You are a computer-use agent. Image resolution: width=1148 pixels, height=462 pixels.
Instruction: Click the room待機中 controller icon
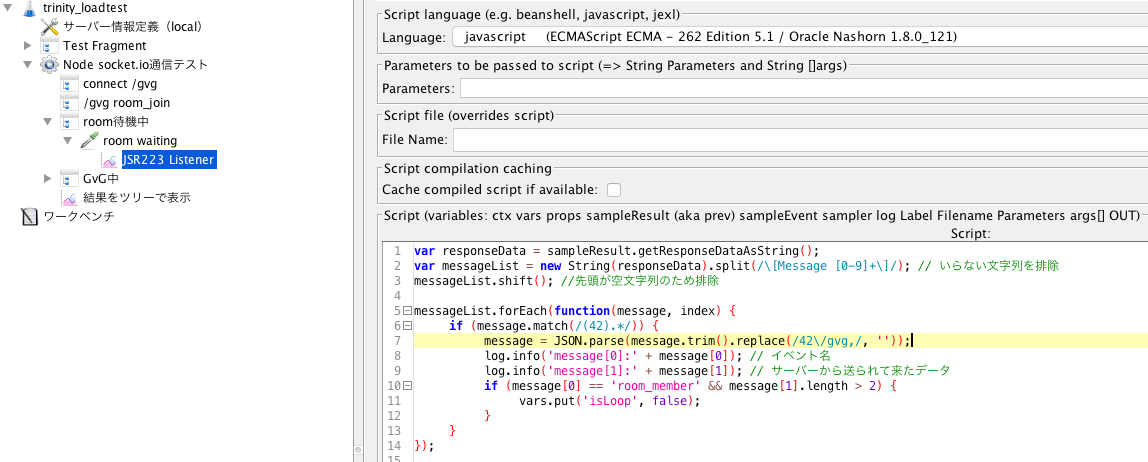click(x=70, y=122)
